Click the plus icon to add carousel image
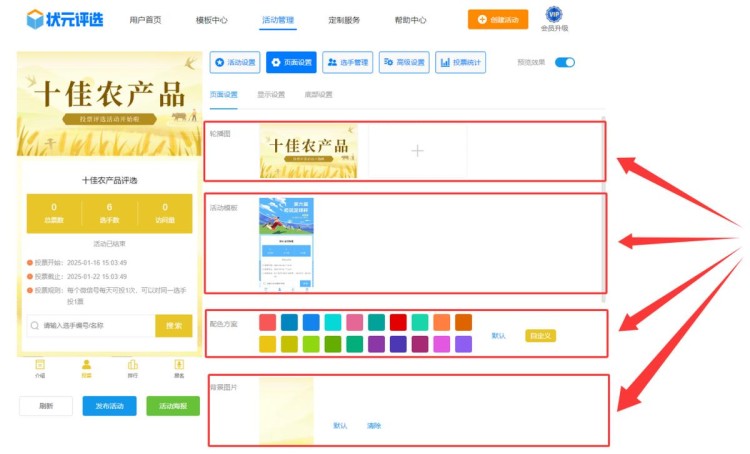 pos(417,150)
